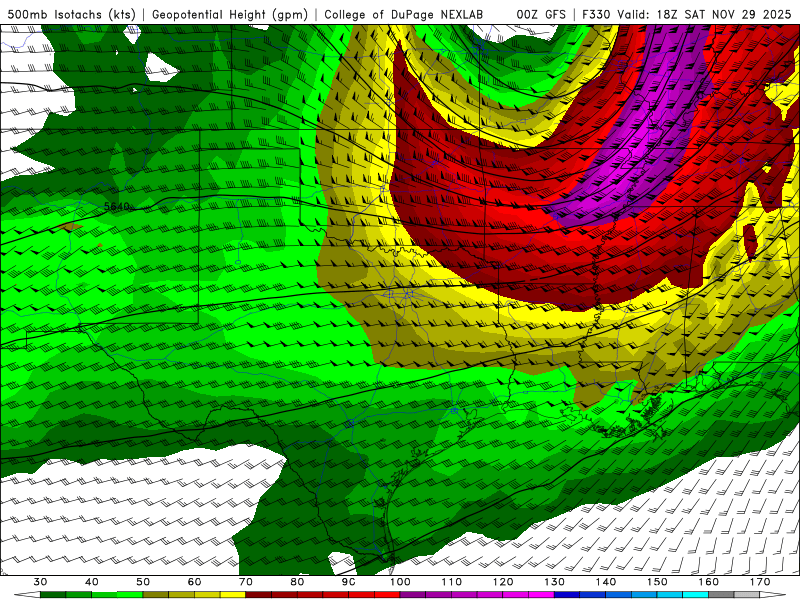Click the "160" color scale label
This screenshot has width=800, height=600.
pyautogui.click(x=709, y=582)
